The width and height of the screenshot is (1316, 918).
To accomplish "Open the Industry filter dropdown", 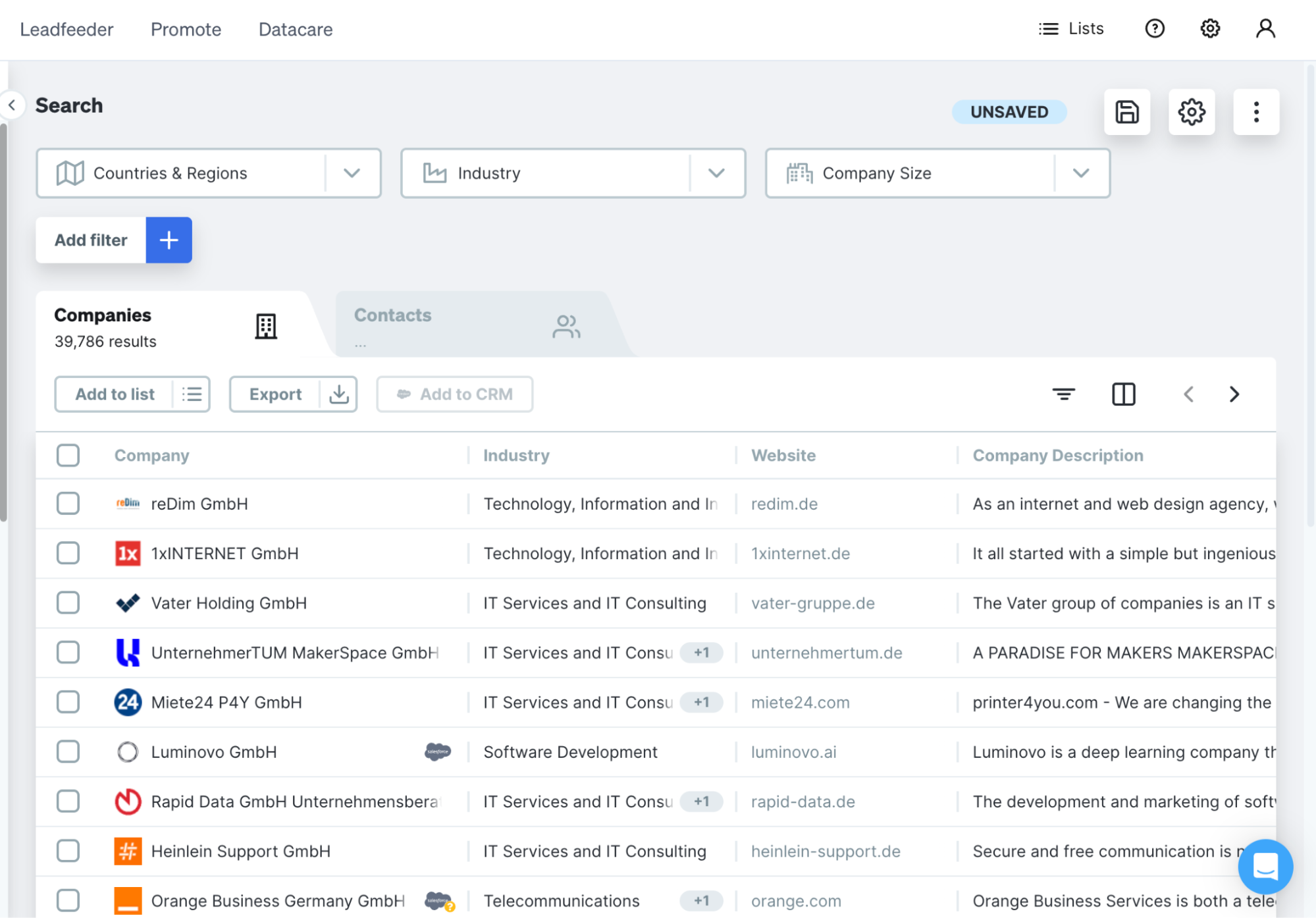I will pyautogui.click(x=716, y=173).
